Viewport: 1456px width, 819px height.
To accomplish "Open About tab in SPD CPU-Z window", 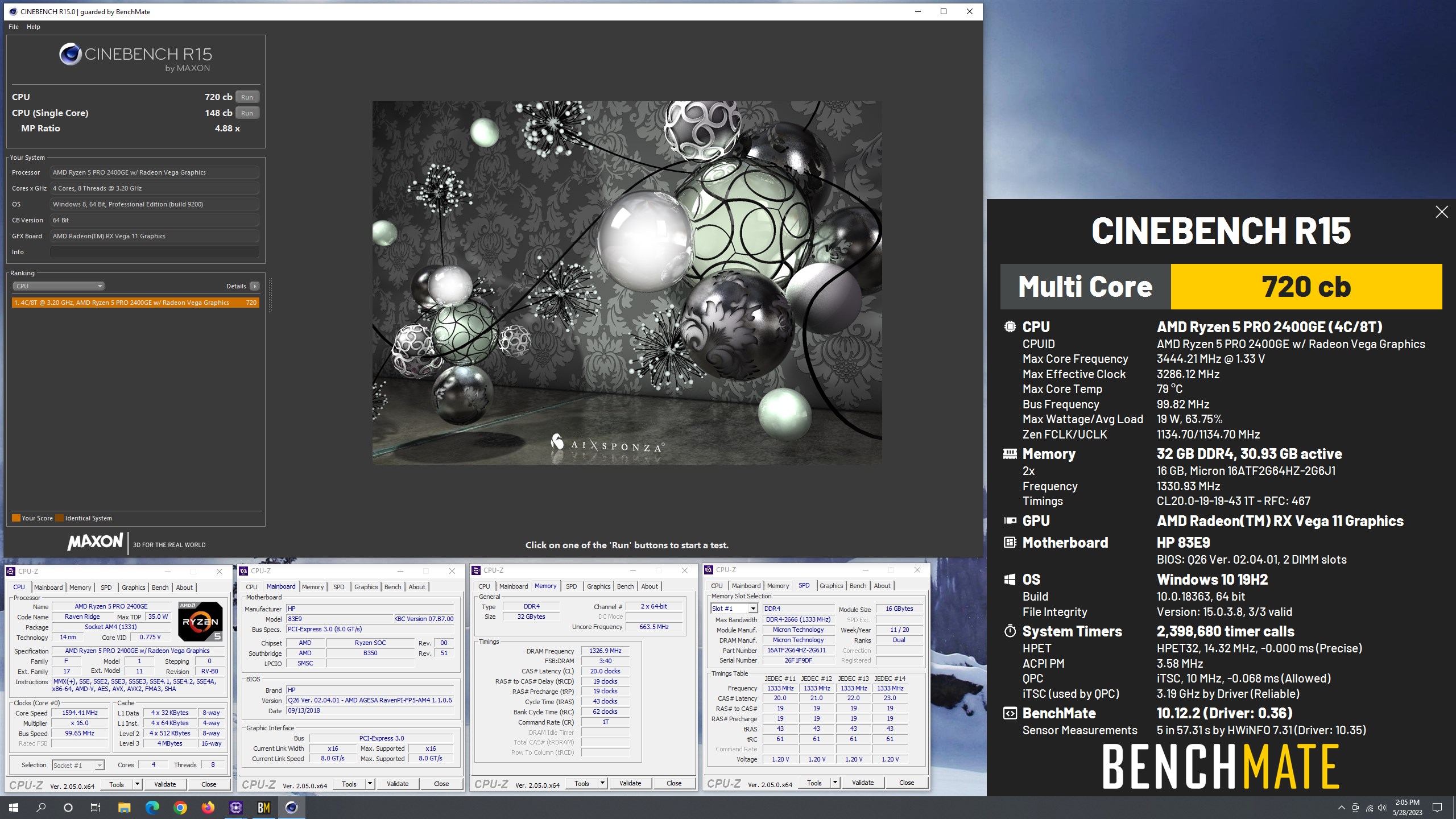I will point(882,586).
